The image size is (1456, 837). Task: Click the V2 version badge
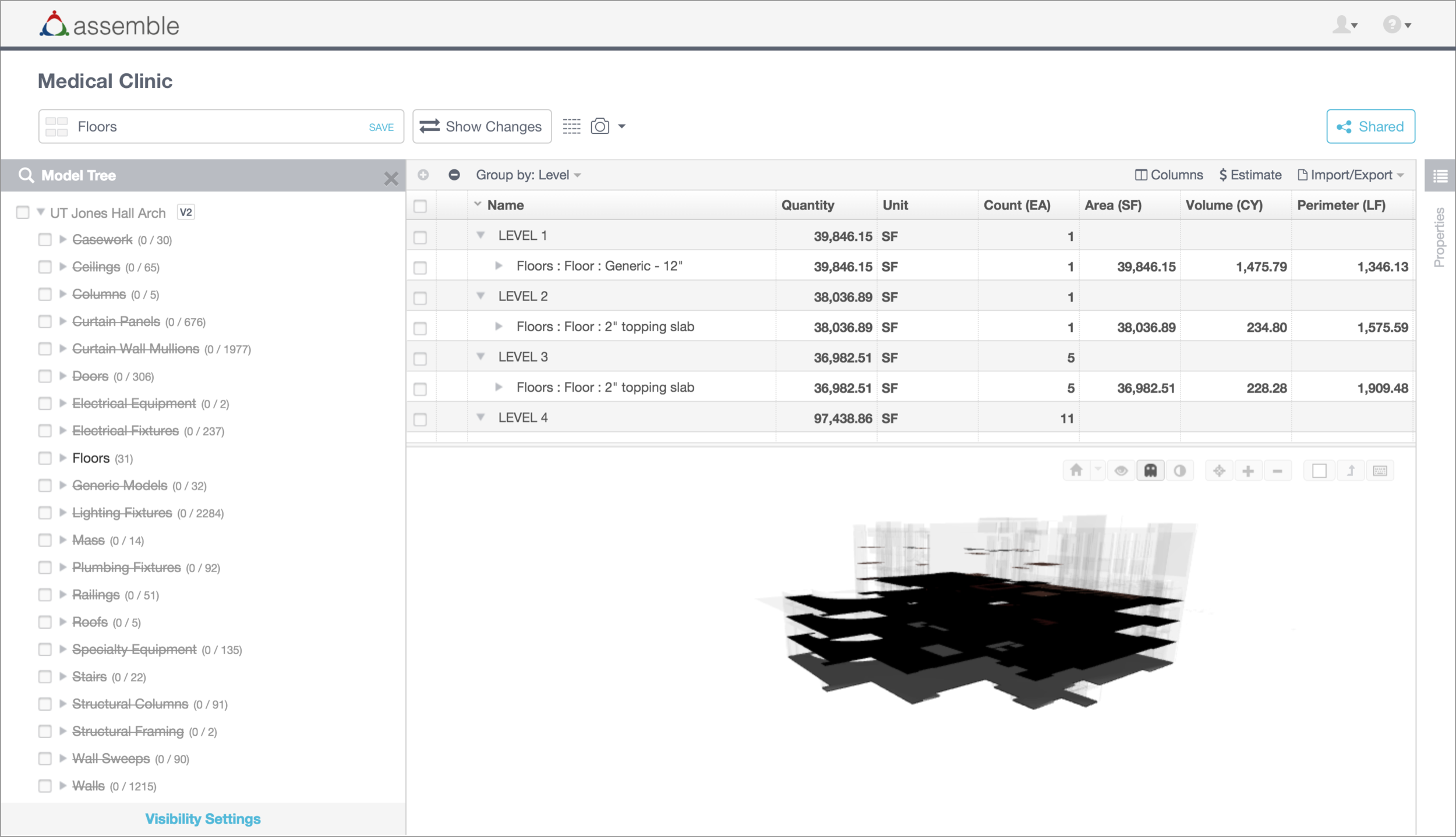[x=186, y=212]
